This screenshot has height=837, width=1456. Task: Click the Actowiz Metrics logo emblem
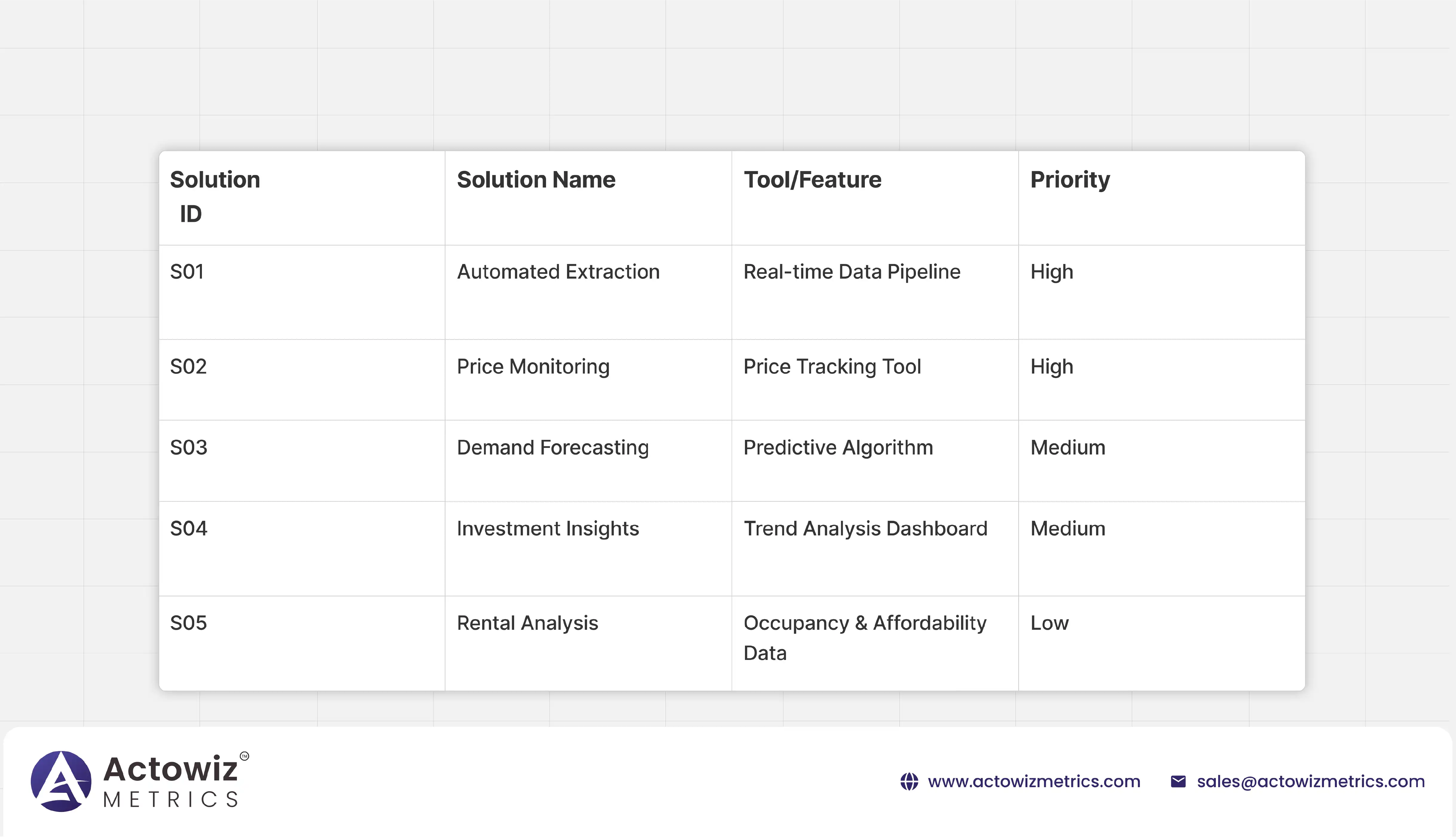(61, 781)
